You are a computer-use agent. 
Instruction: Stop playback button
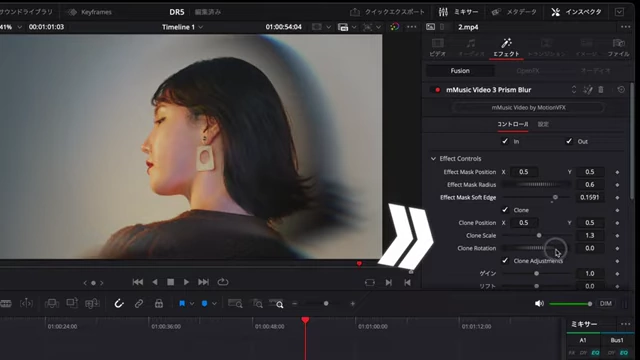[171, 282]
